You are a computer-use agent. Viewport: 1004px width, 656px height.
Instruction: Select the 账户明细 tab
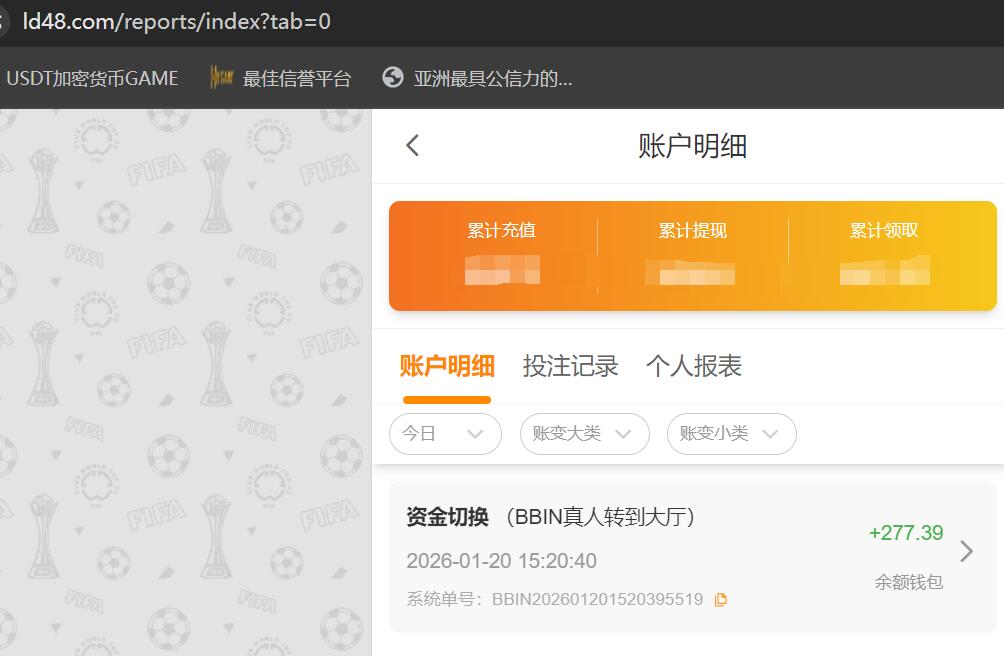(444, 366)
